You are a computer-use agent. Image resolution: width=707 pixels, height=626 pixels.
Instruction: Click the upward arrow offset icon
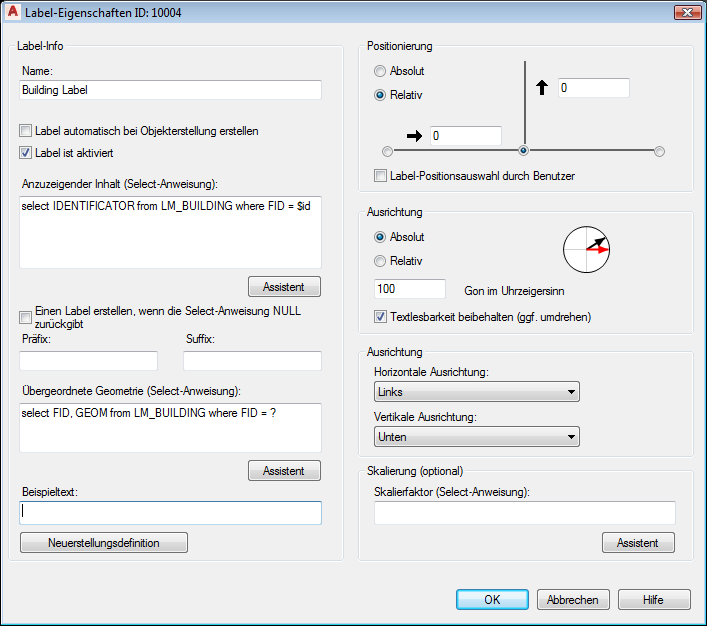point(542,87)
